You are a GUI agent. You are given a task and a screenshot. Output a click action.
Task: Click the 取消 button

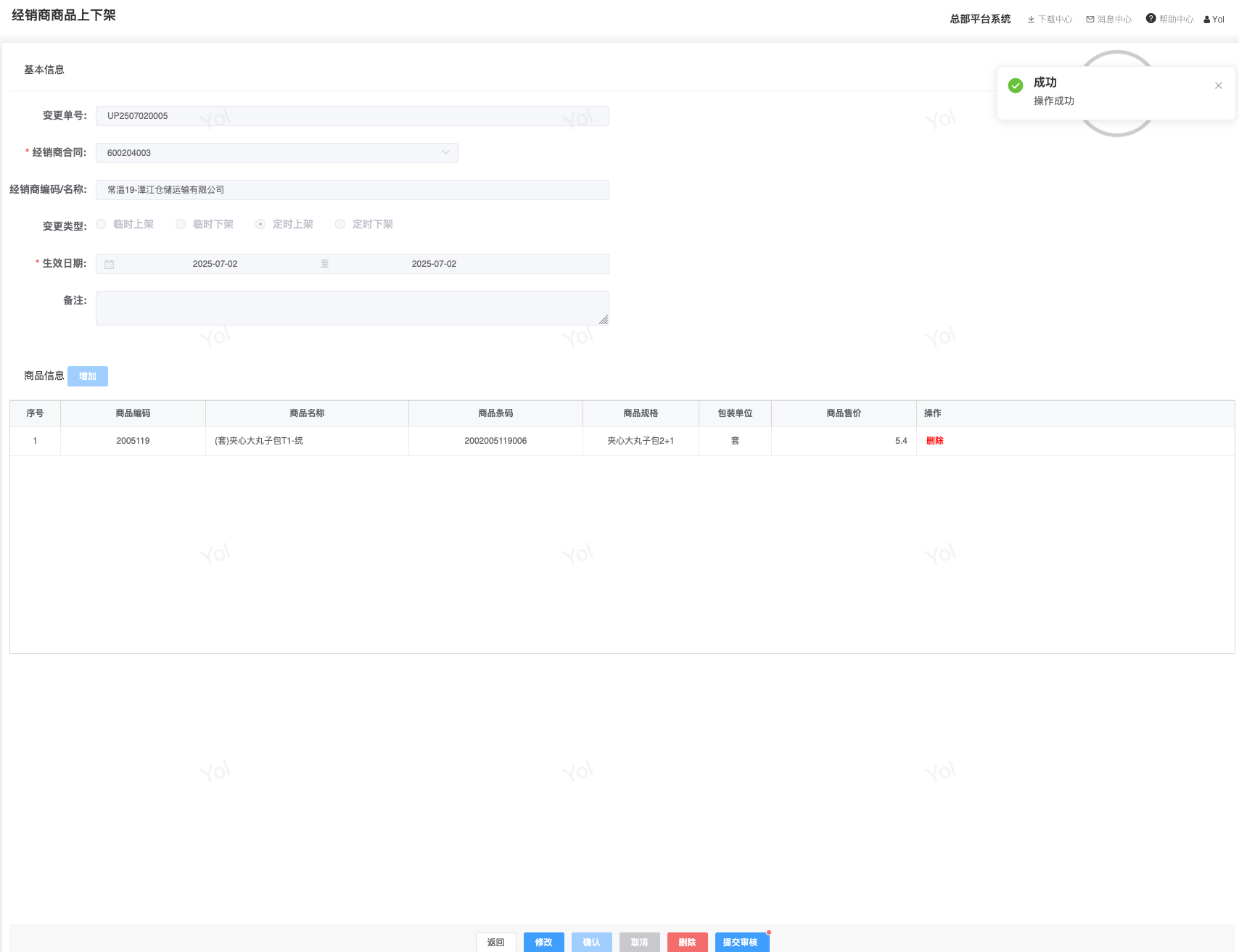(640, 942)
